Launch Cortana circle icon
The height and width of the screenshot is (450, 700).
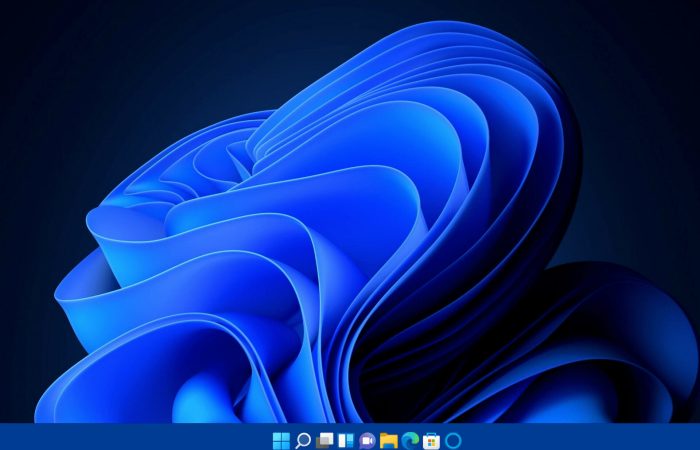pos(453,441)
